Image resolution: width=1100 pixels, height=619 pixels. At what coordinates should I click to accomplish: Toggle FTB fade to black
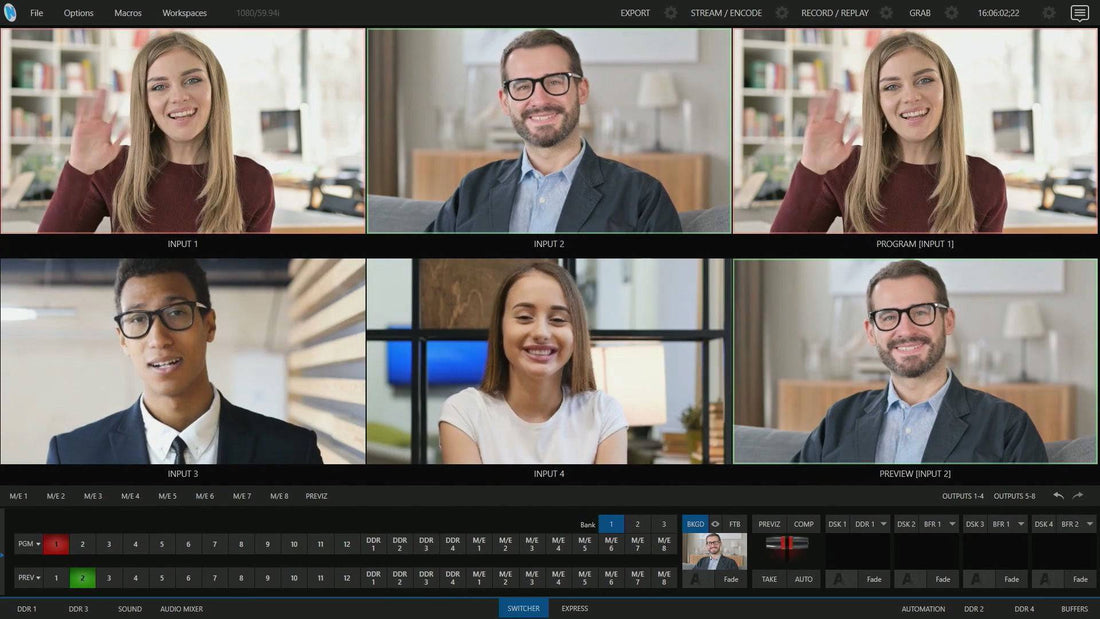[x=735, y=524]
